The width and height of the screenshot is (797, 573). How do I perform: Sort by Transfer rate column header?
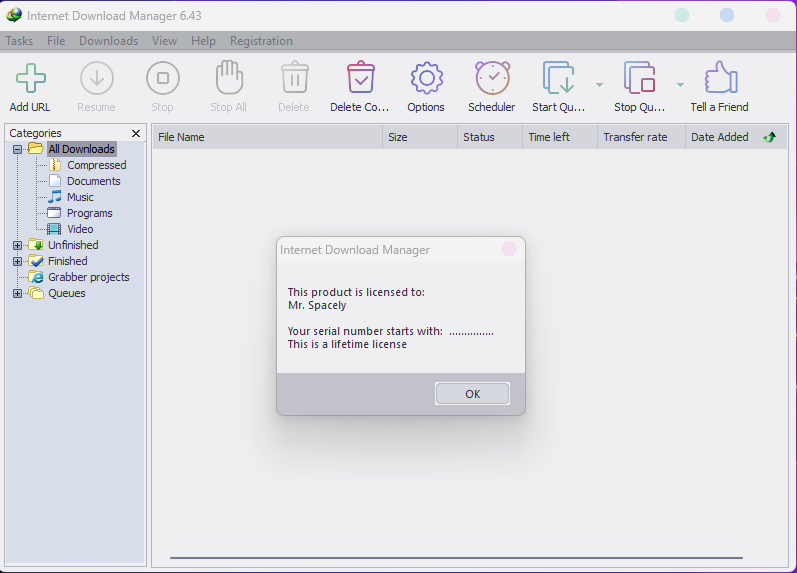(x=641, y=137)
